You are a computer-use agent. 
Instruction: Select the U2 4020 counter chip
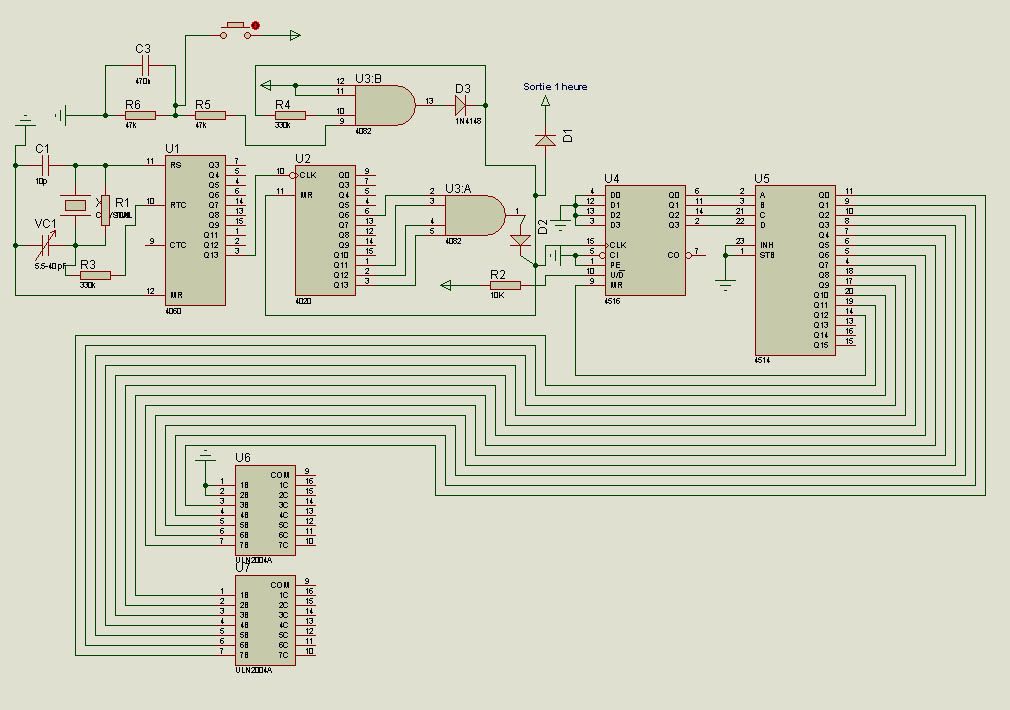[325, 229]
